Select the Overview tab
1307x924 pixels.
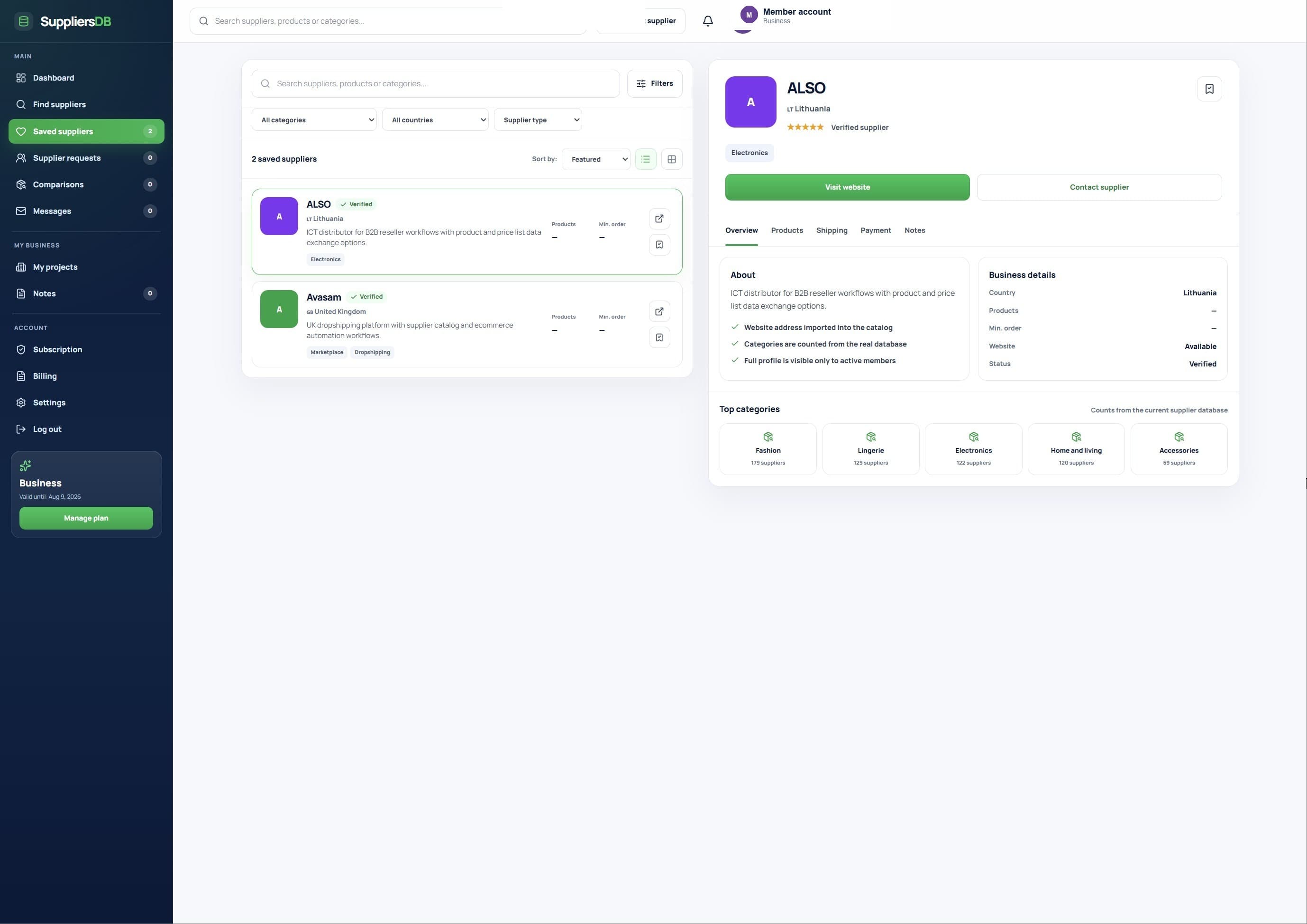pos(741,230)
